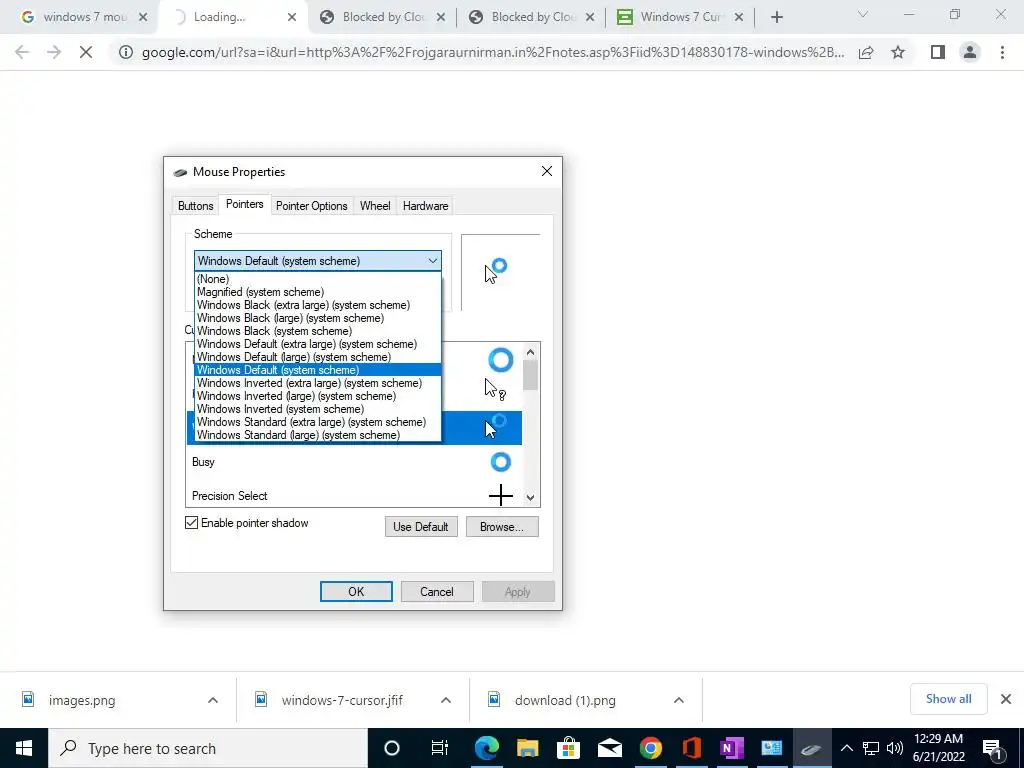The image size is (1024, 768).
Task: Choose the (None) scheme
Action: click(317, 279)
